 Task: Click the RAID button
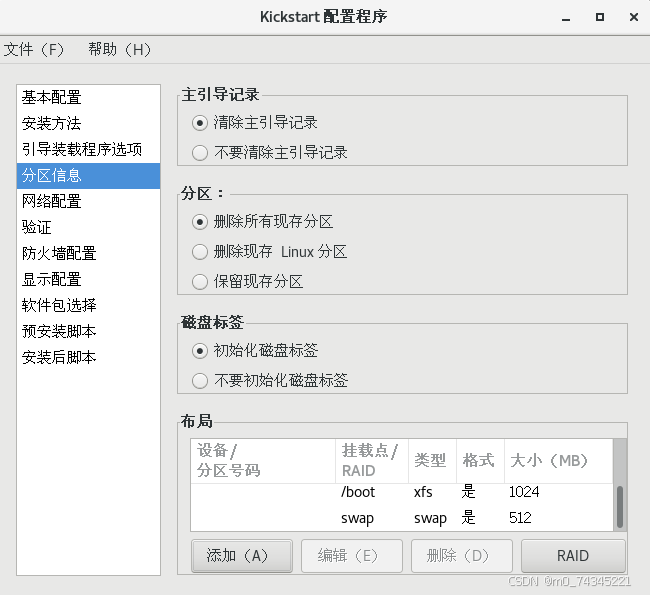(x=573, y=556)
